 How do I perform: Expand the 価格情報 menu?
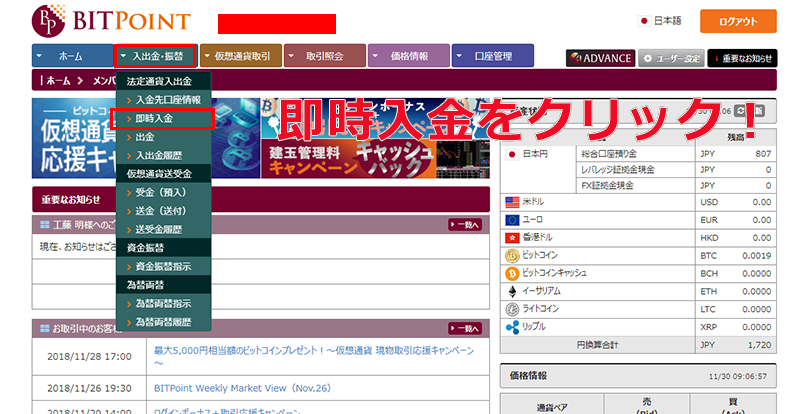tap(409, 56)
